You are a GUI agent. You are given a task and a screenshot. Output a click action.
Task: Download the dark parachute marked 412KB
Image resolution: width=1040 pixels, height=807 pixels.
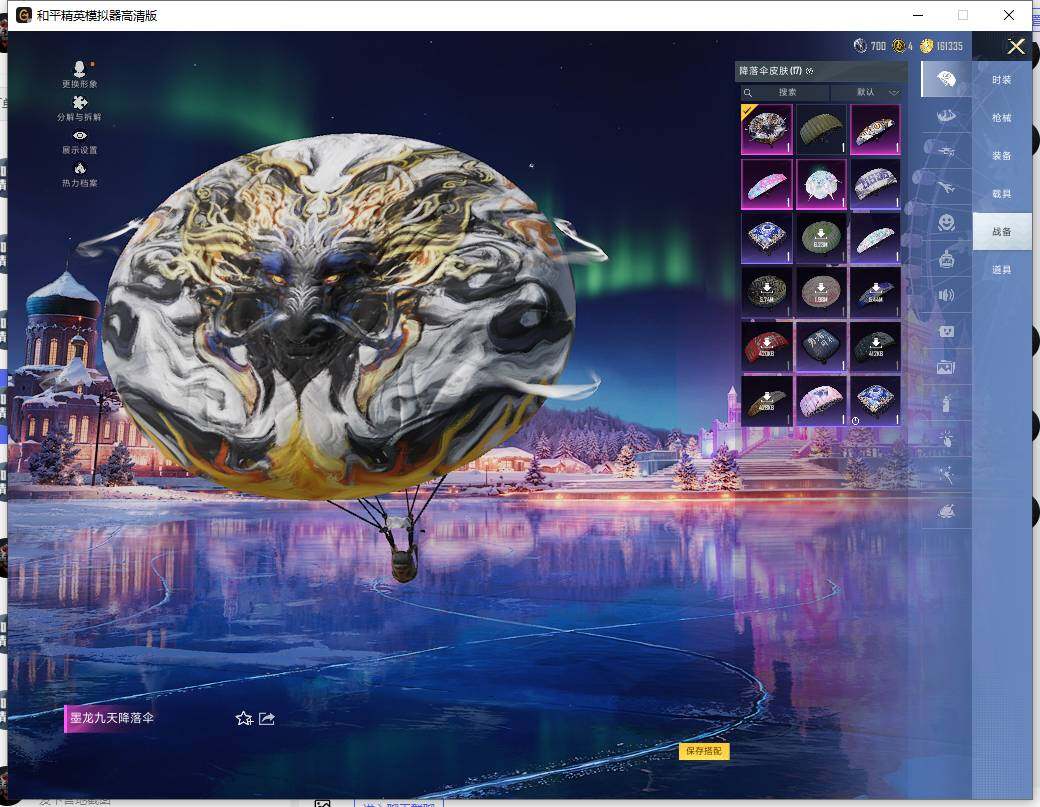(876, 347)
